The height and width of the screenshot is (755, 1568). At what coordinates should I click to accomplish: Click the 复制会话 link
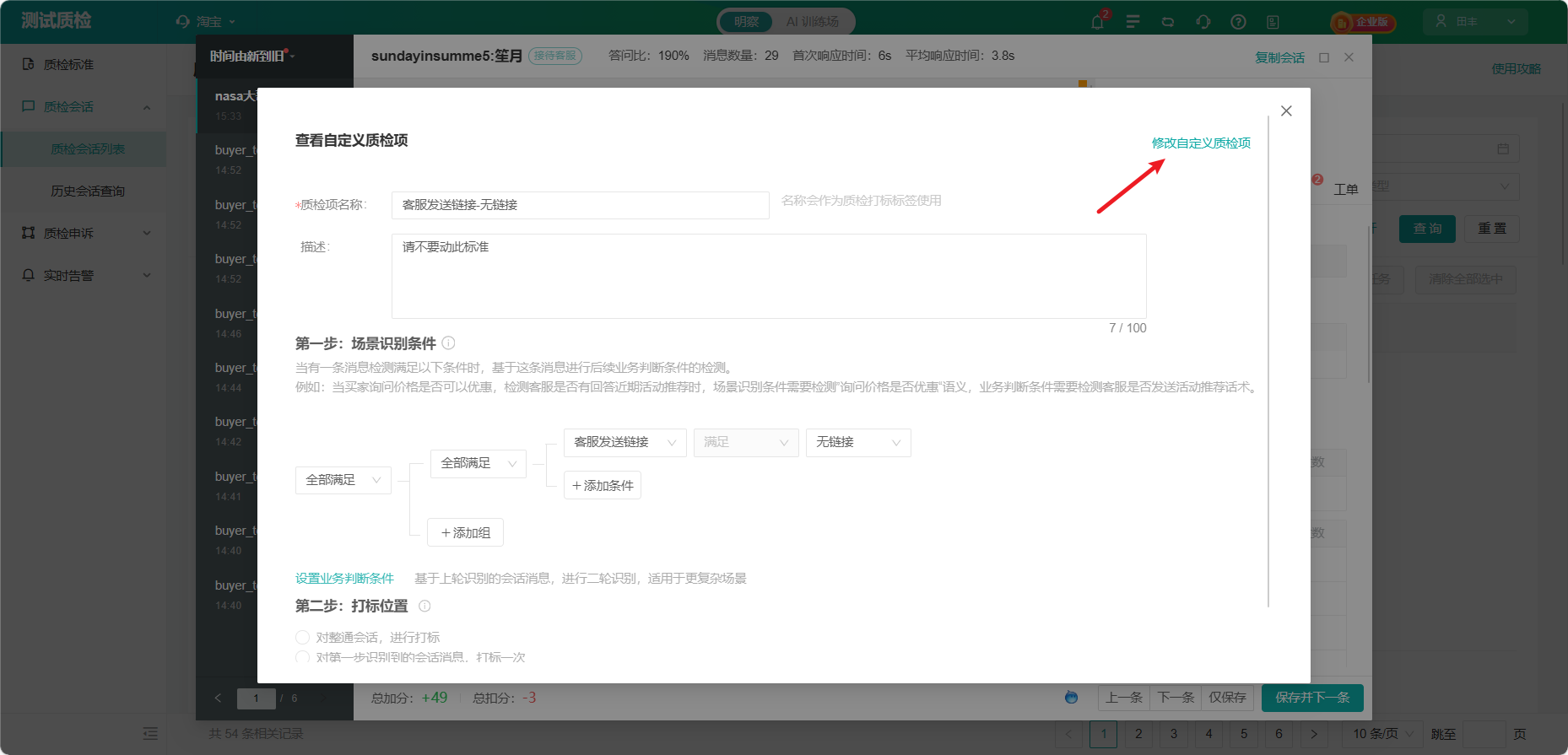point(1279,57)
